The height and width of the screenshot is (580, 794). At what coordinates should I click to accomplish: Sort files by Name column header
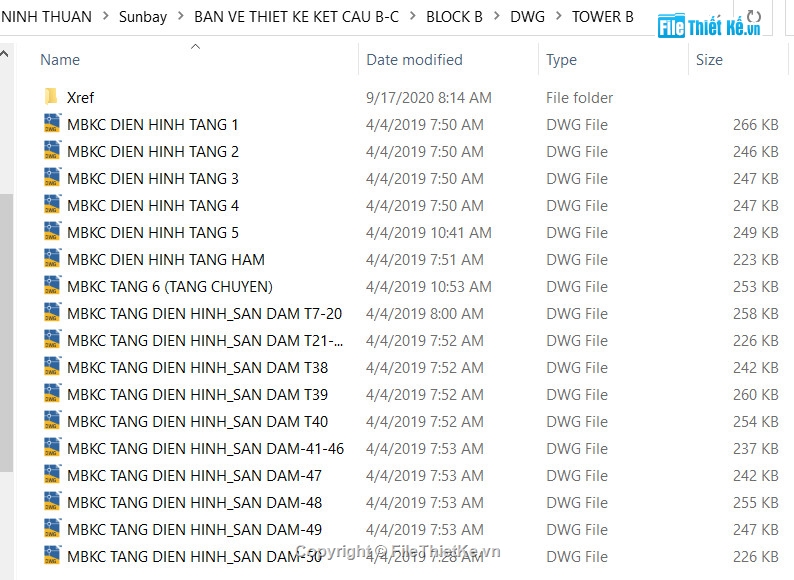pos(60,60)
